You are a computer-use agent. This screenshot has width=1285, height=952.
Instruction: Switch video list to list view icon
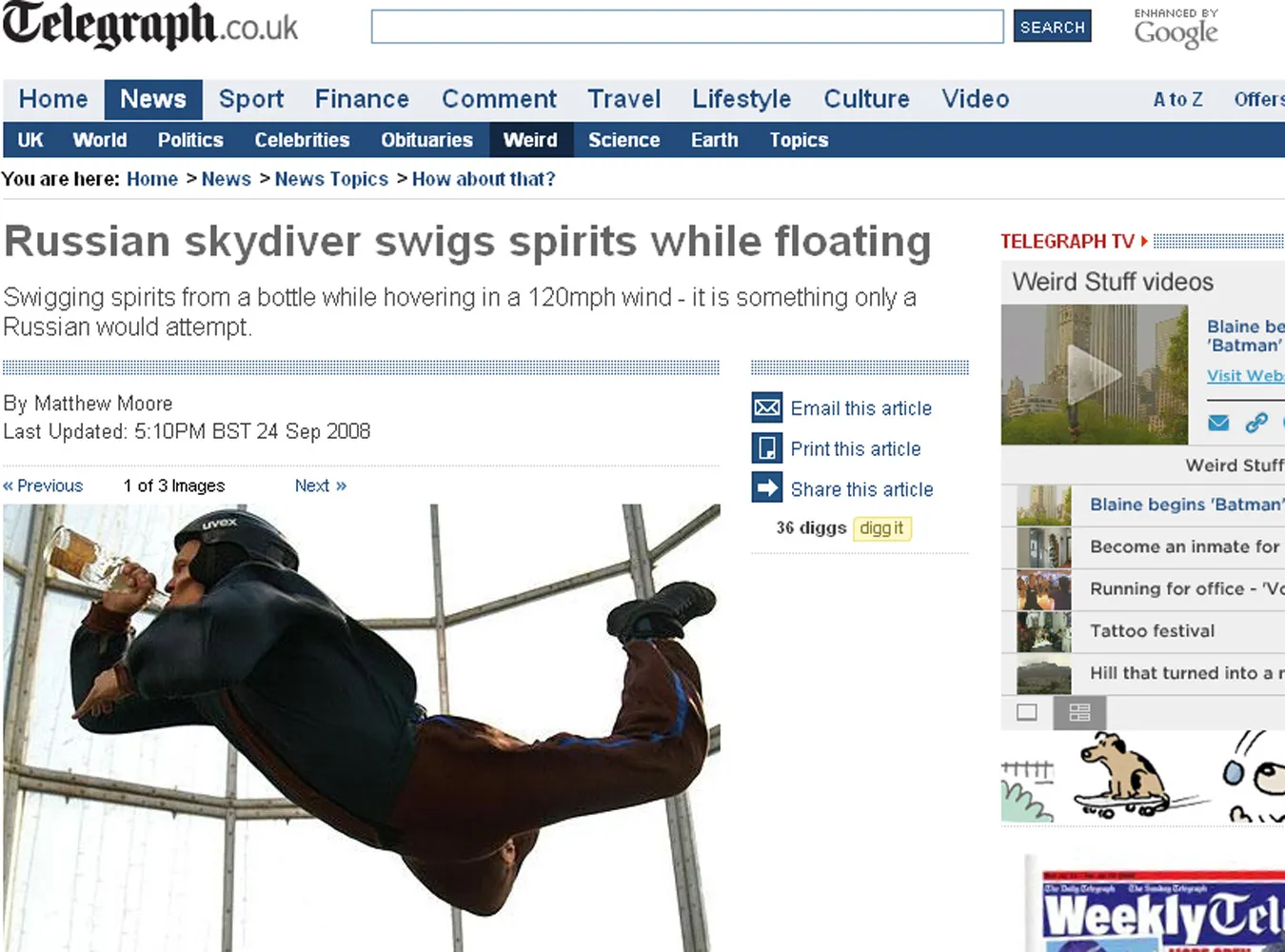point(1079,712)
